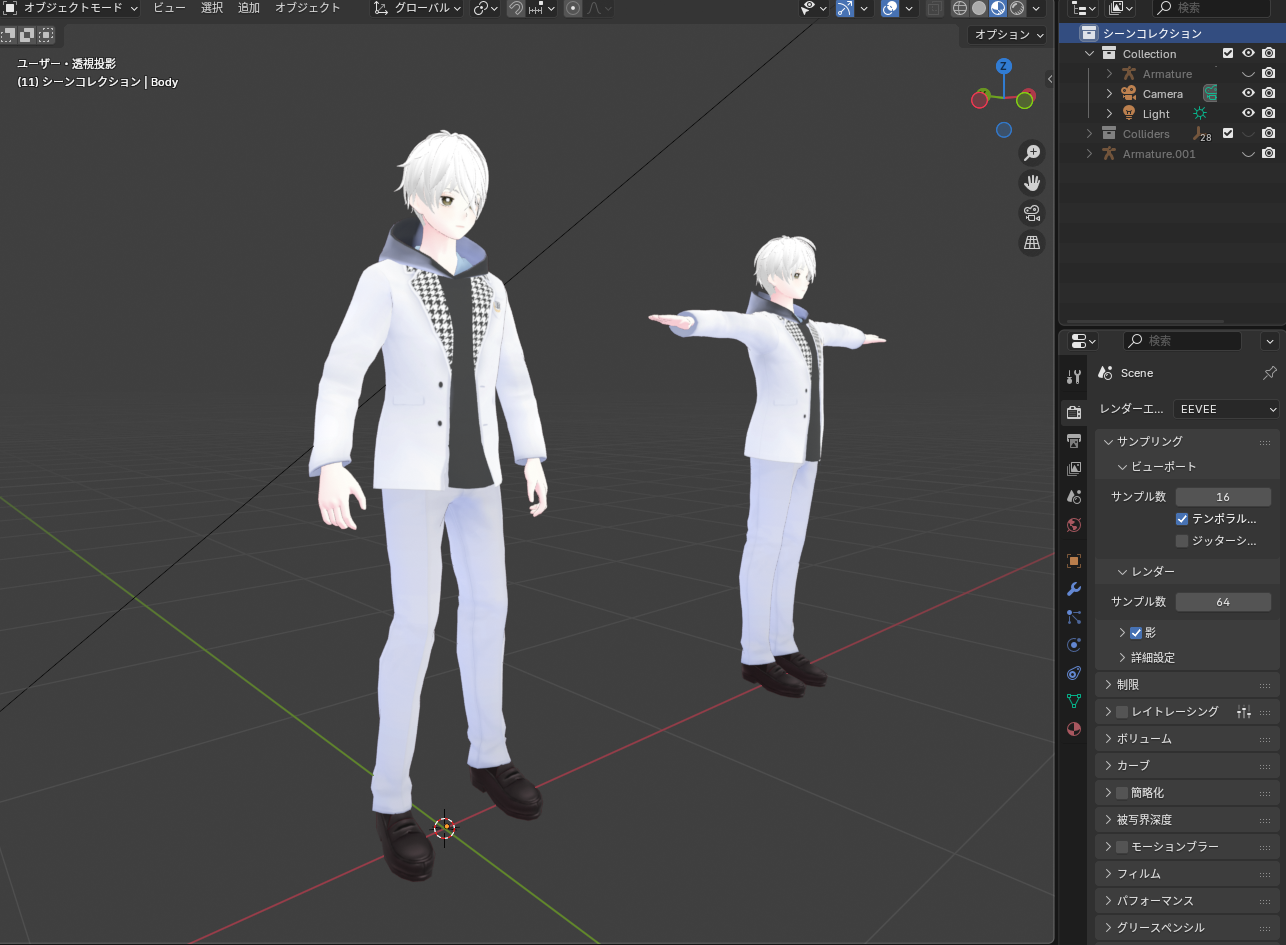Open the Output properties tab

[x=1074, y=440]
